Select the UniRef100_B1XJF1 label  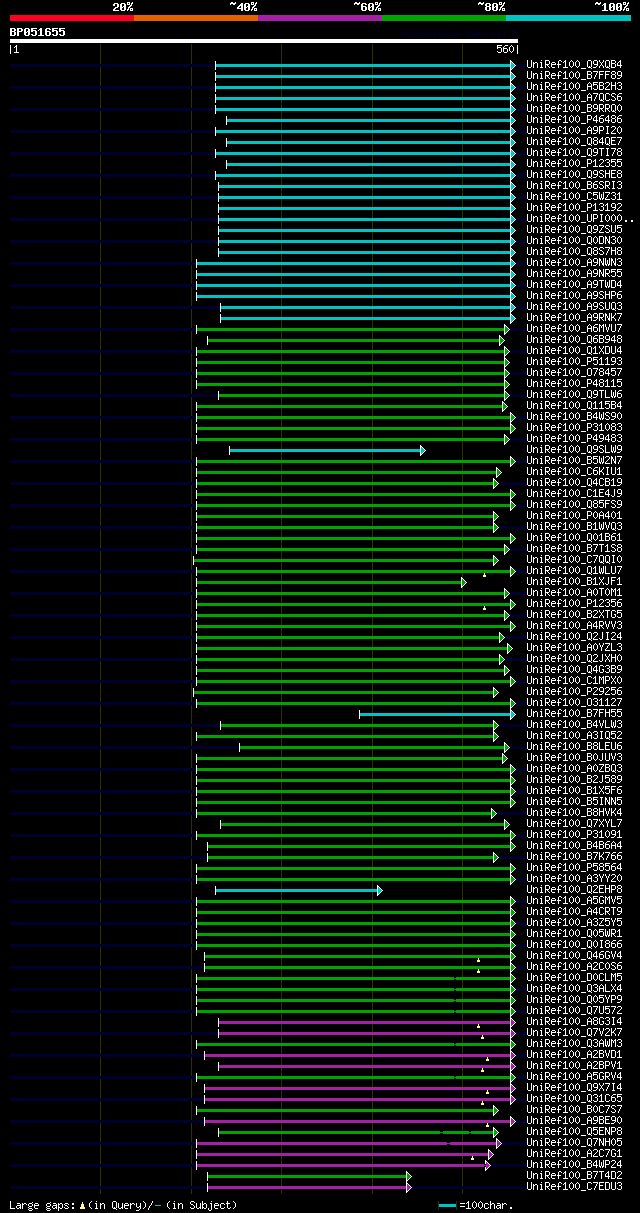[574, 582]
